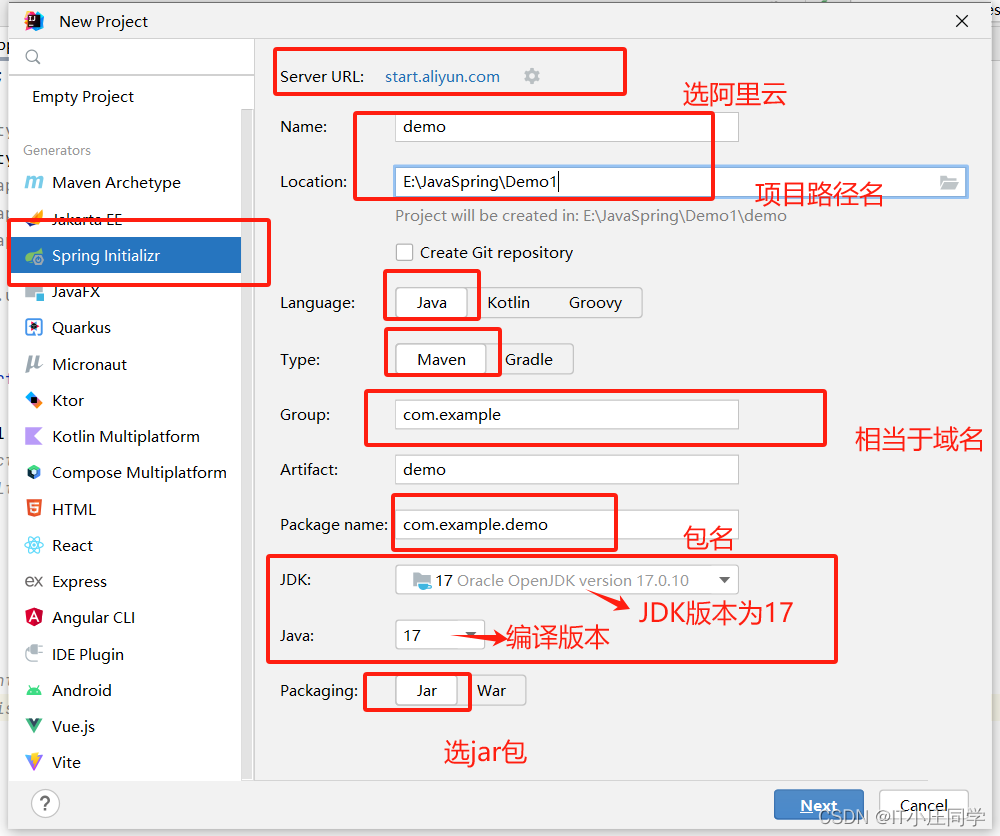Click the Quarkus generator icon
The image size is (1000, 836).
34,327
